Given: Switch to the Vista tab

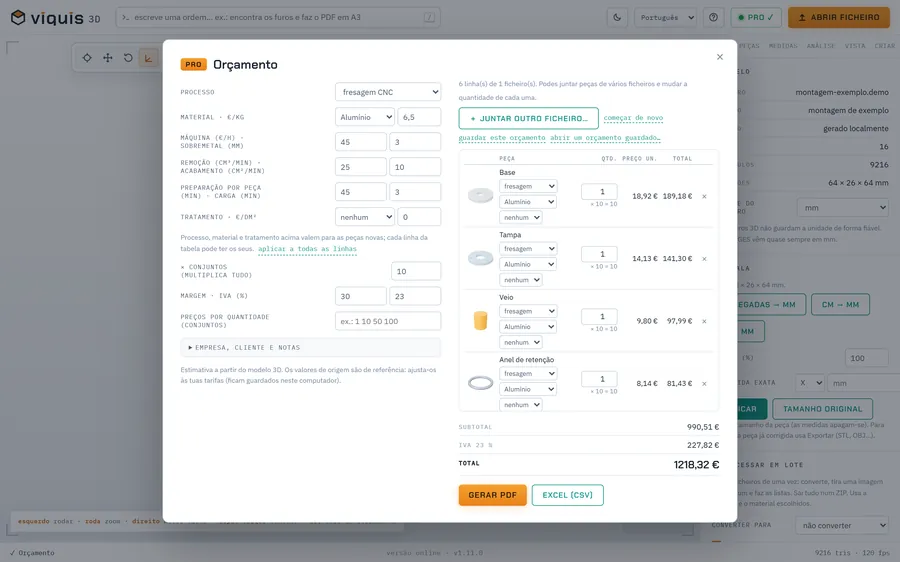Looking at the screenshot, I should pyautogui.click(x=855, y=46).
